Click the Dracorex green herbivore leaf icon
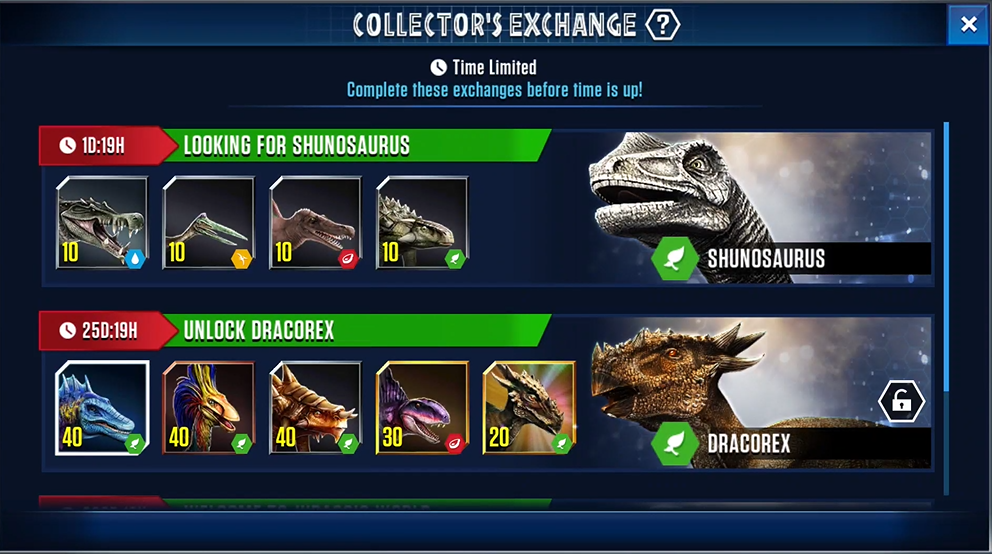The height and width of the screenshot is (554, 992). tap(675, 443)
